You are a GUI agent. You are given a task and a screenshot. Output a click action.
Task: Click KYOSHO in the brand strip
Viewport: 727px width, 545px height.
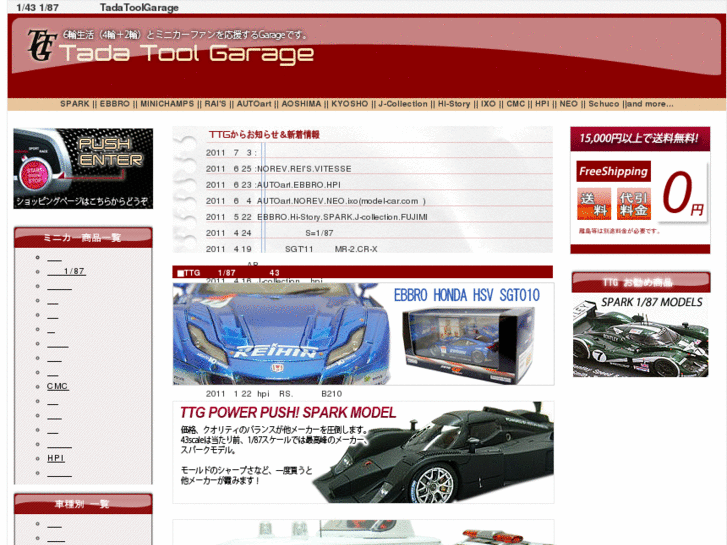click(350, 104)
